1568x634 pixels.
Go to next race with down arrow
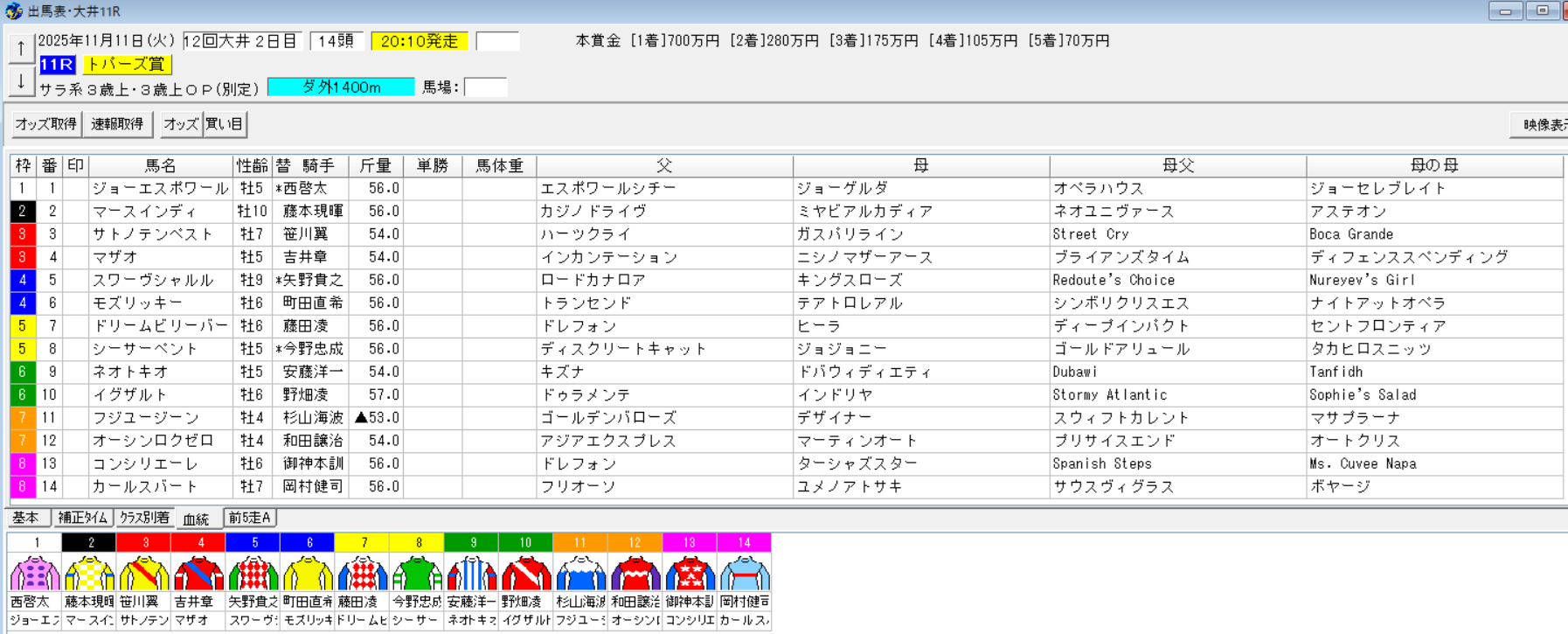point(21,81)
